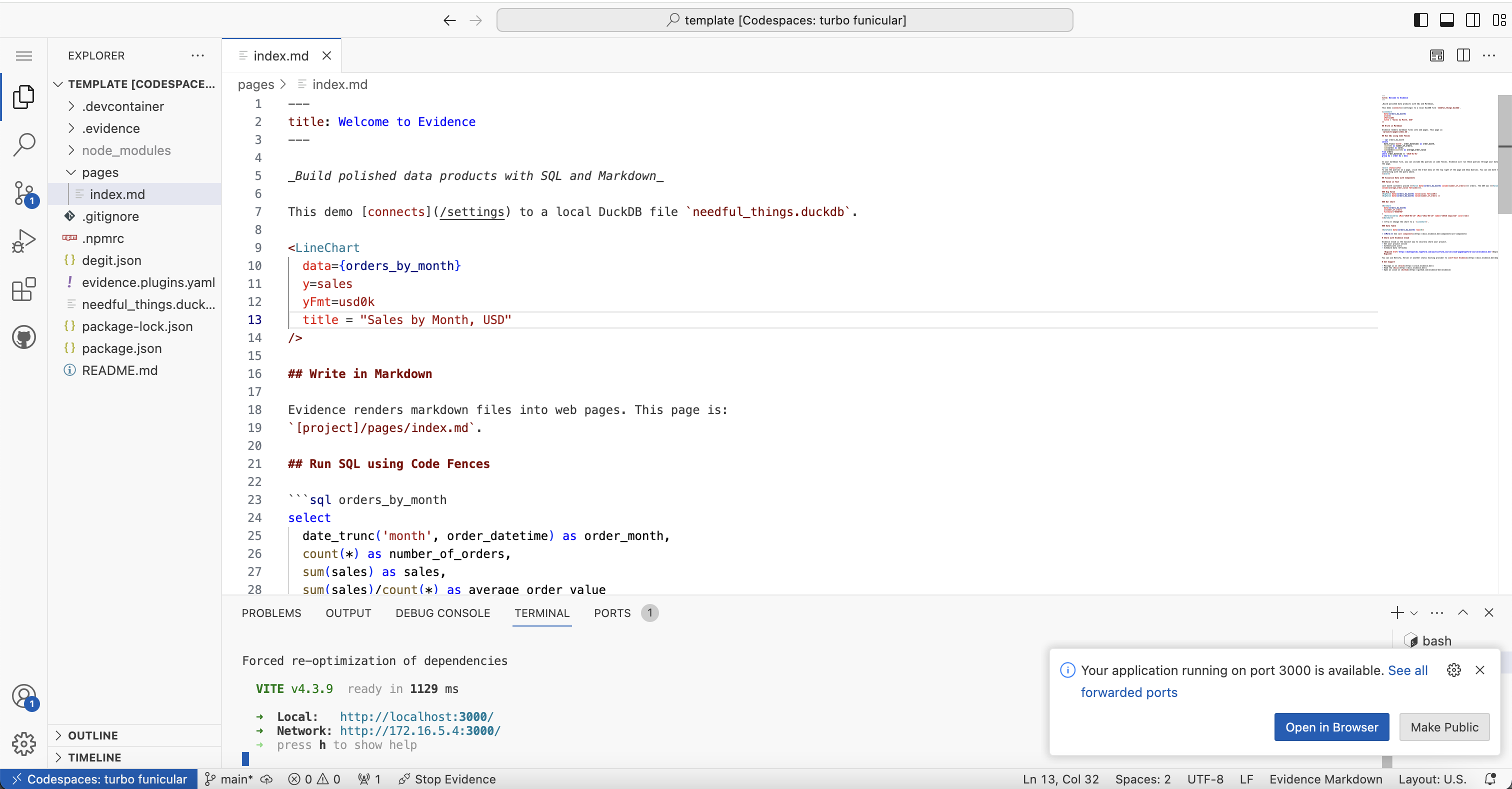Create a new terminal with plus icon

[1397, 613]
